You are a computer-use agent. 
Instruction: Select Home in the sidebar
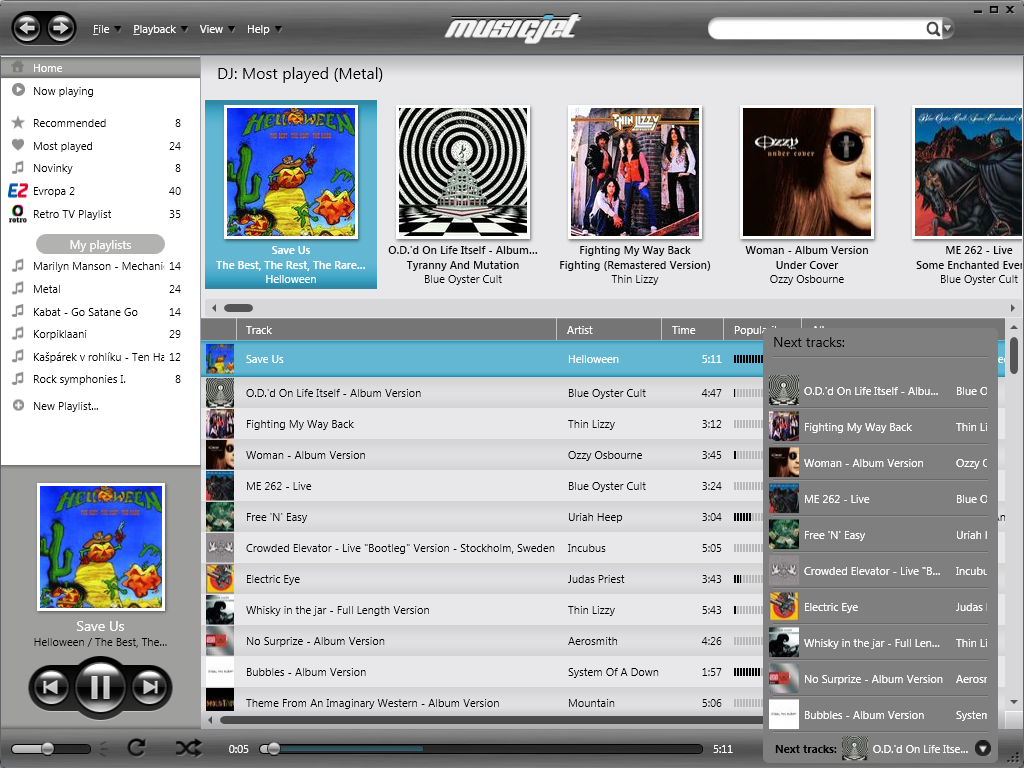(101, 68)
